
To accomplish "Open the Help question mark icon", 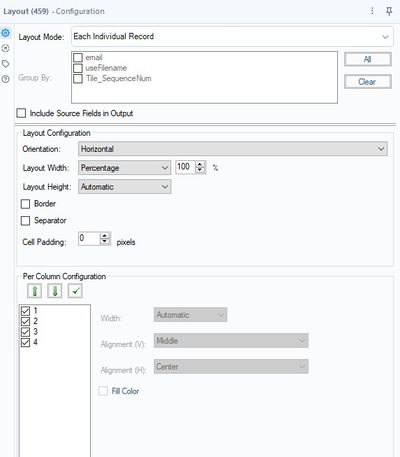I will 6,79.
